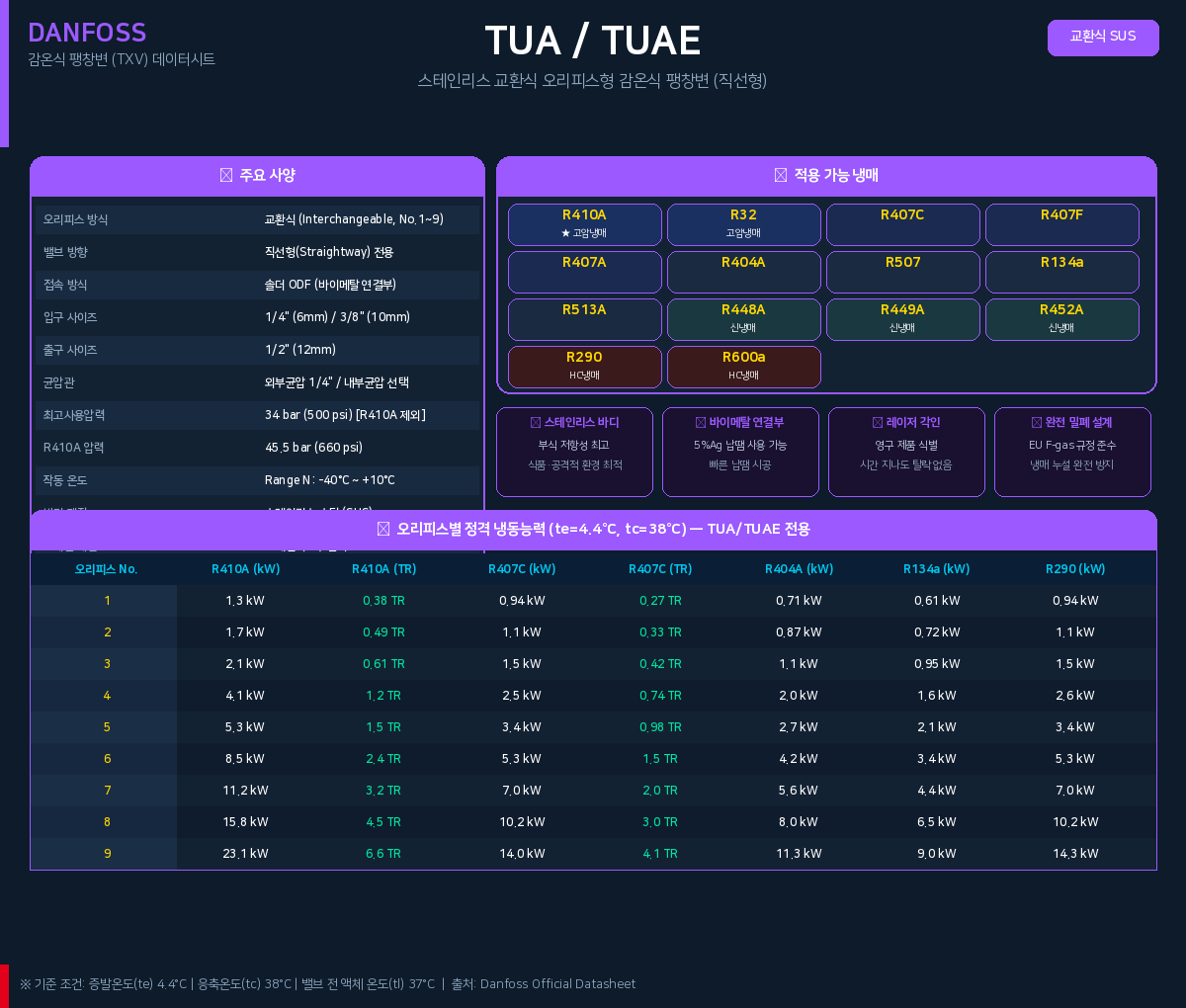The height and width of the screenshot is (1008, 1186).
Task: Click the DANFOSS brand name
Action: tap(87, 33)
